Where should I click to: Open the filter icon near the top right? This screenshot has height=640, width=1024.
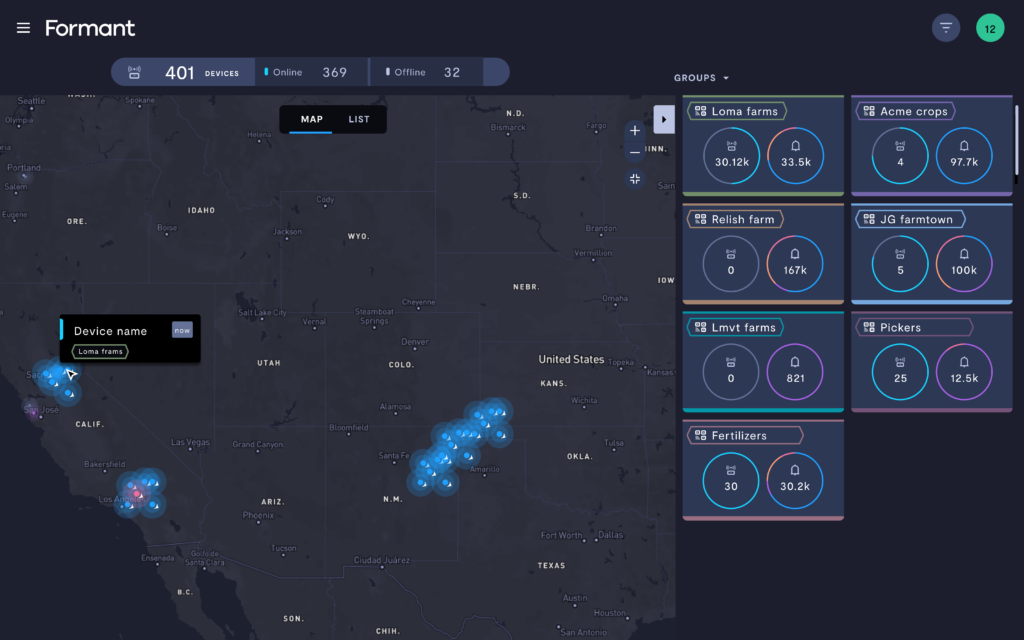945,27
